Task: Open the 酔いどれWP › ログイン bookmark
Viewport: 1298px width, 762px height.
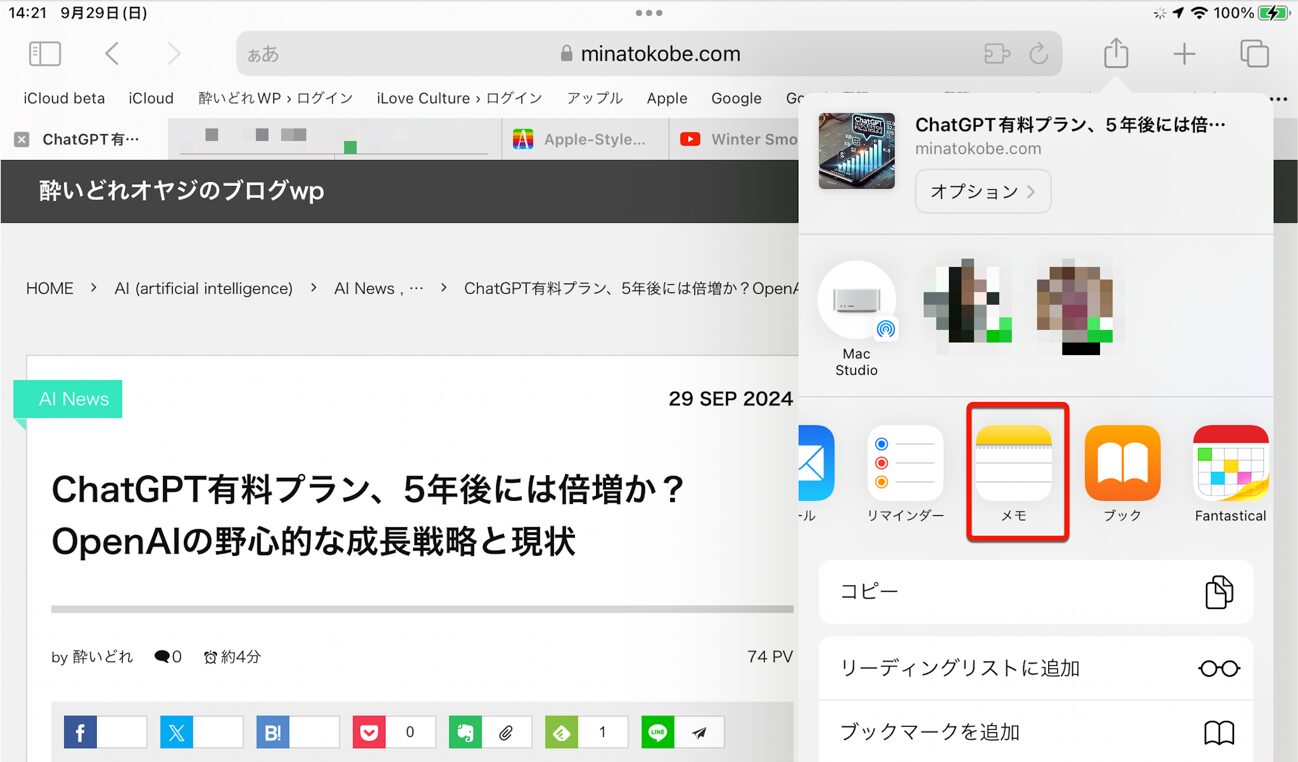Action: 276,98
